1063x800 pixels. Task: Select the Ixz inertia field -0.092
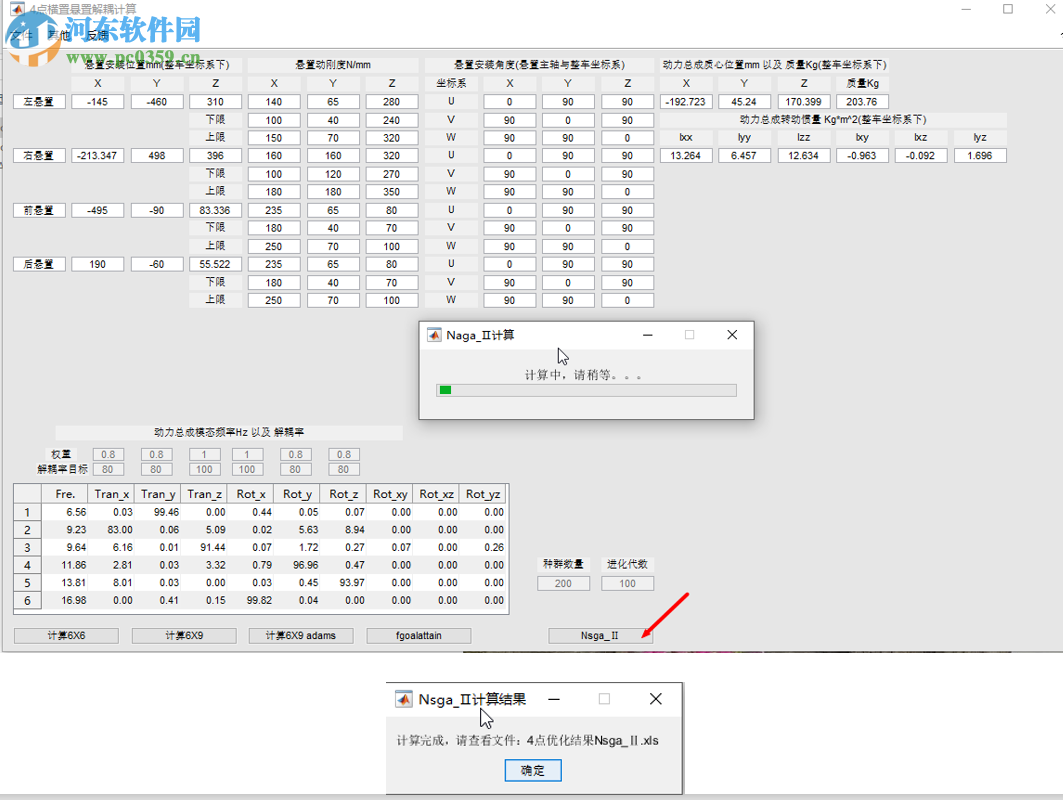point(921,155)
